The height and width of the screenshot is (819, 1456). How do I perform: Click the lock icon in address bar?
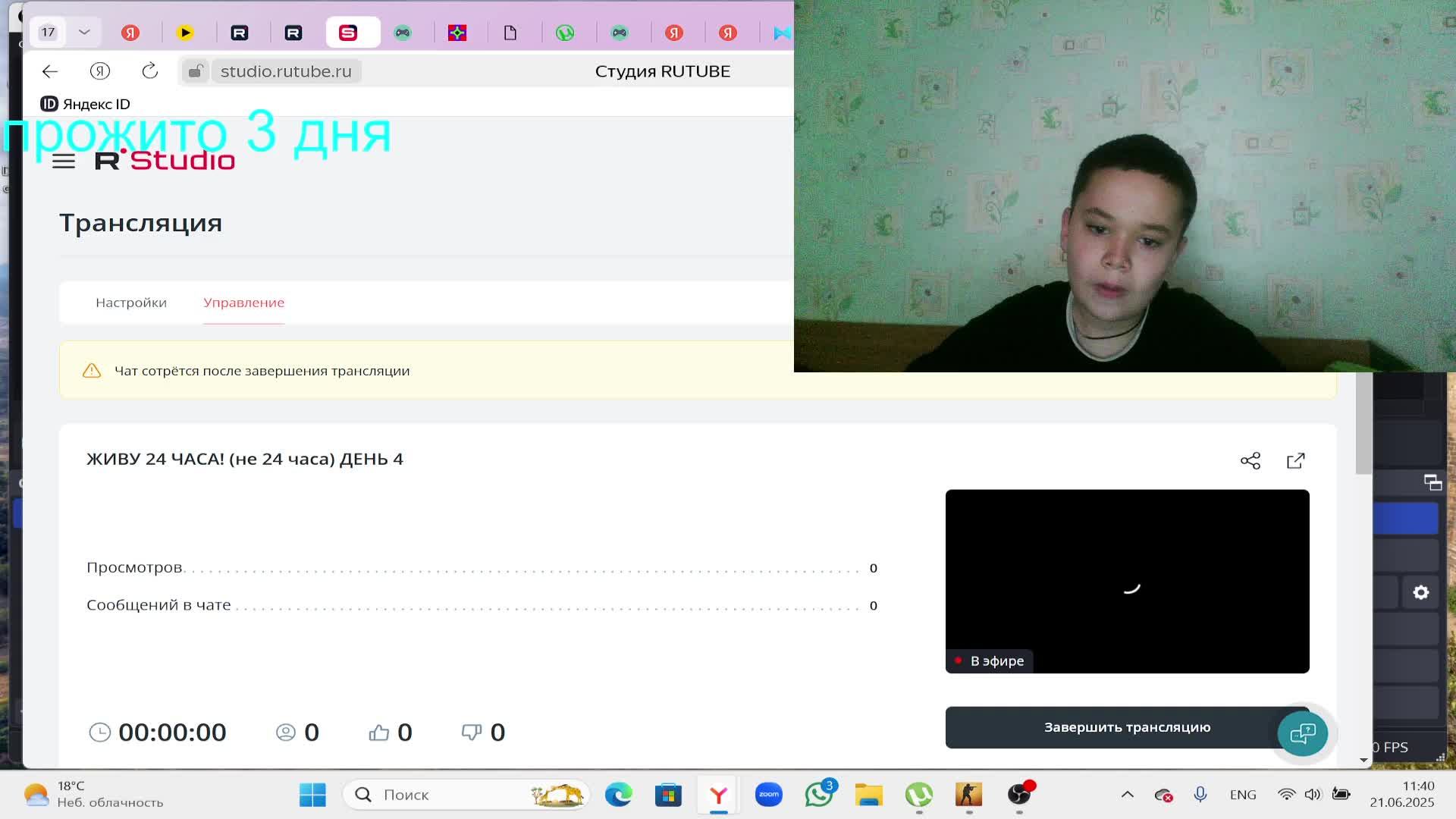click(196, 71)
